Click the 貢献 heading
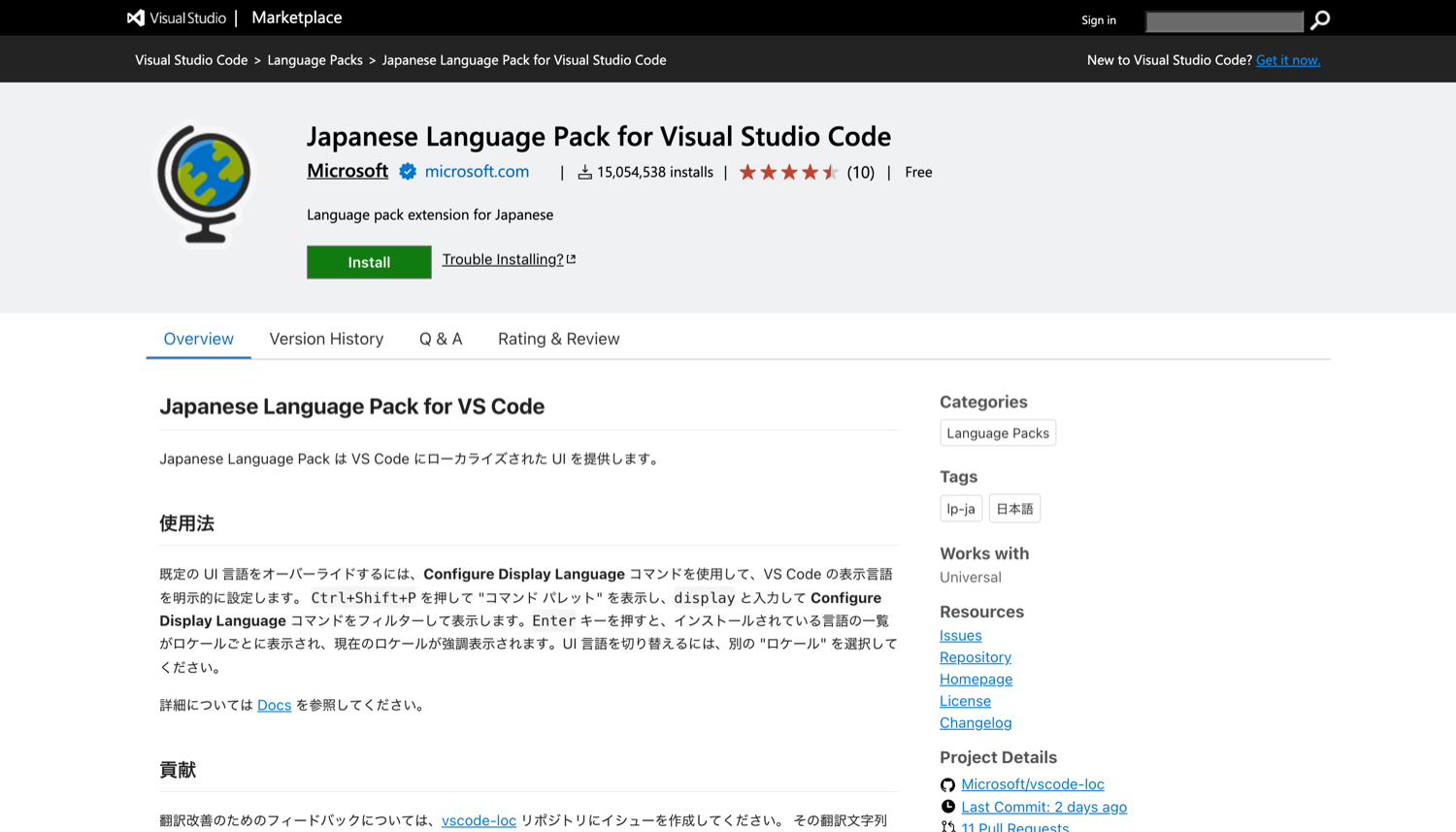This screenshot has width=1456, height=832. [x=178, y=770]
